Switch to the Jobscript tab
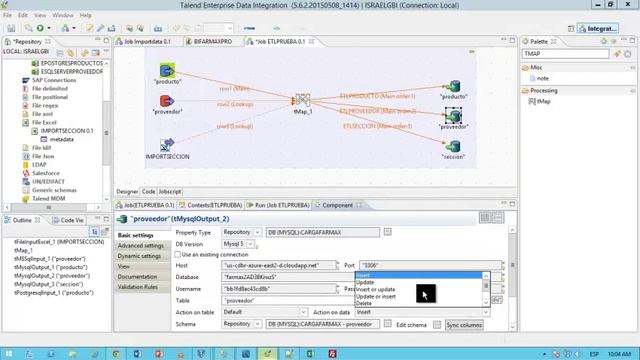Screen dimensions: 640x360 pyautogui.click(x=170, y=192)
